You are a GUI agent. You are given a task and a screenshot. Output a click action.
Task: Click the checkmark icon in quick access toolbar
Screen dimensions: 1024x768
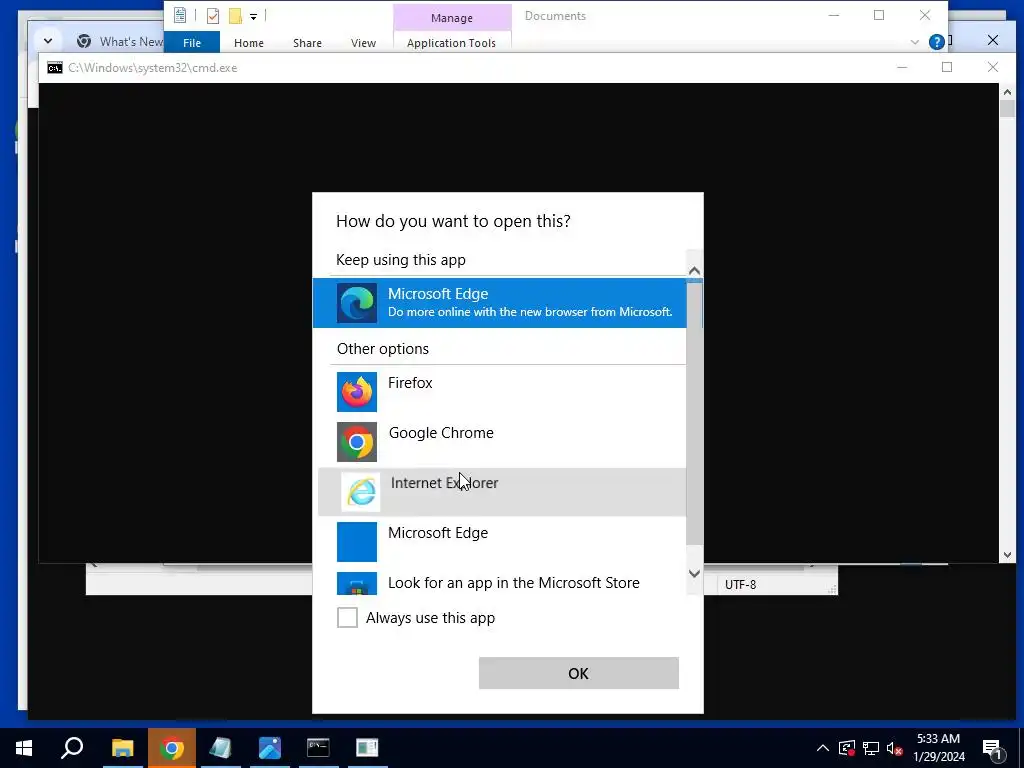tap(213, 15)
